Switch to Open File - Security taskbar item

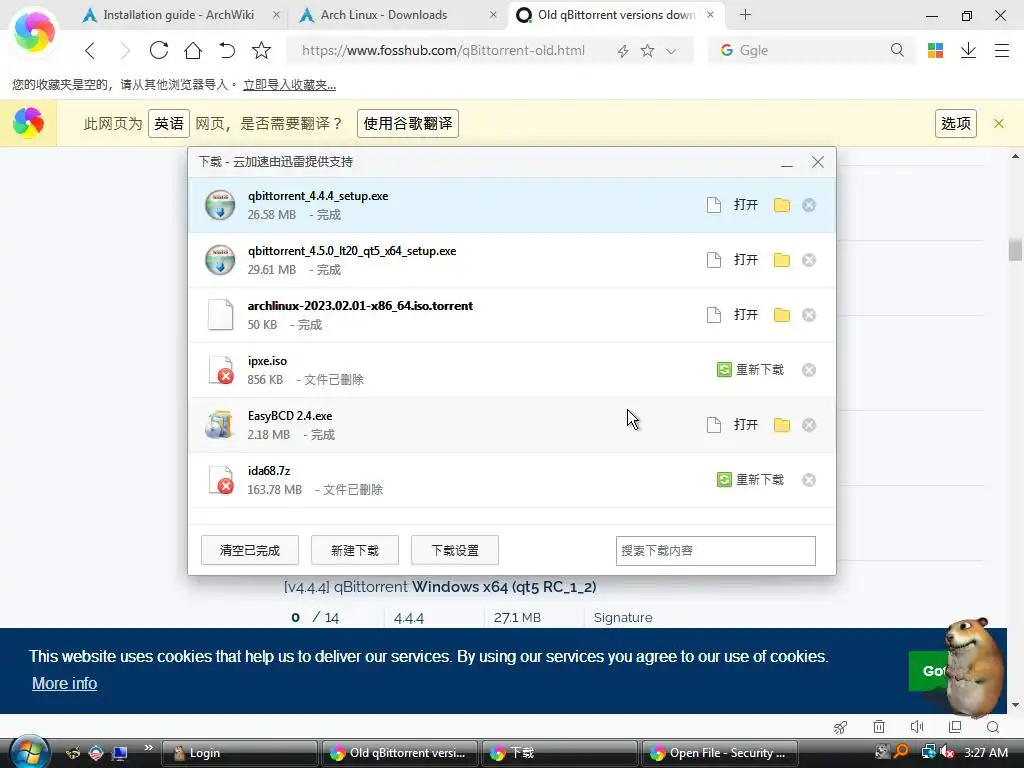[x=721, y=753]
